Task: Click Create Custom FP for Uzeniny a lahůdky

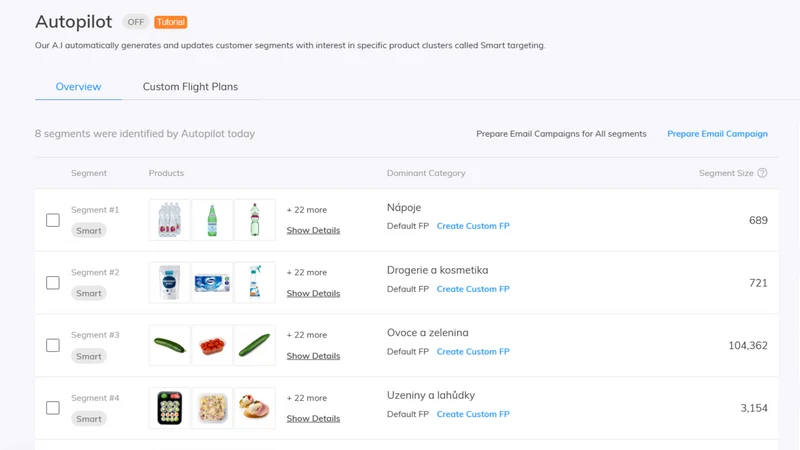Action: point(473,414)
